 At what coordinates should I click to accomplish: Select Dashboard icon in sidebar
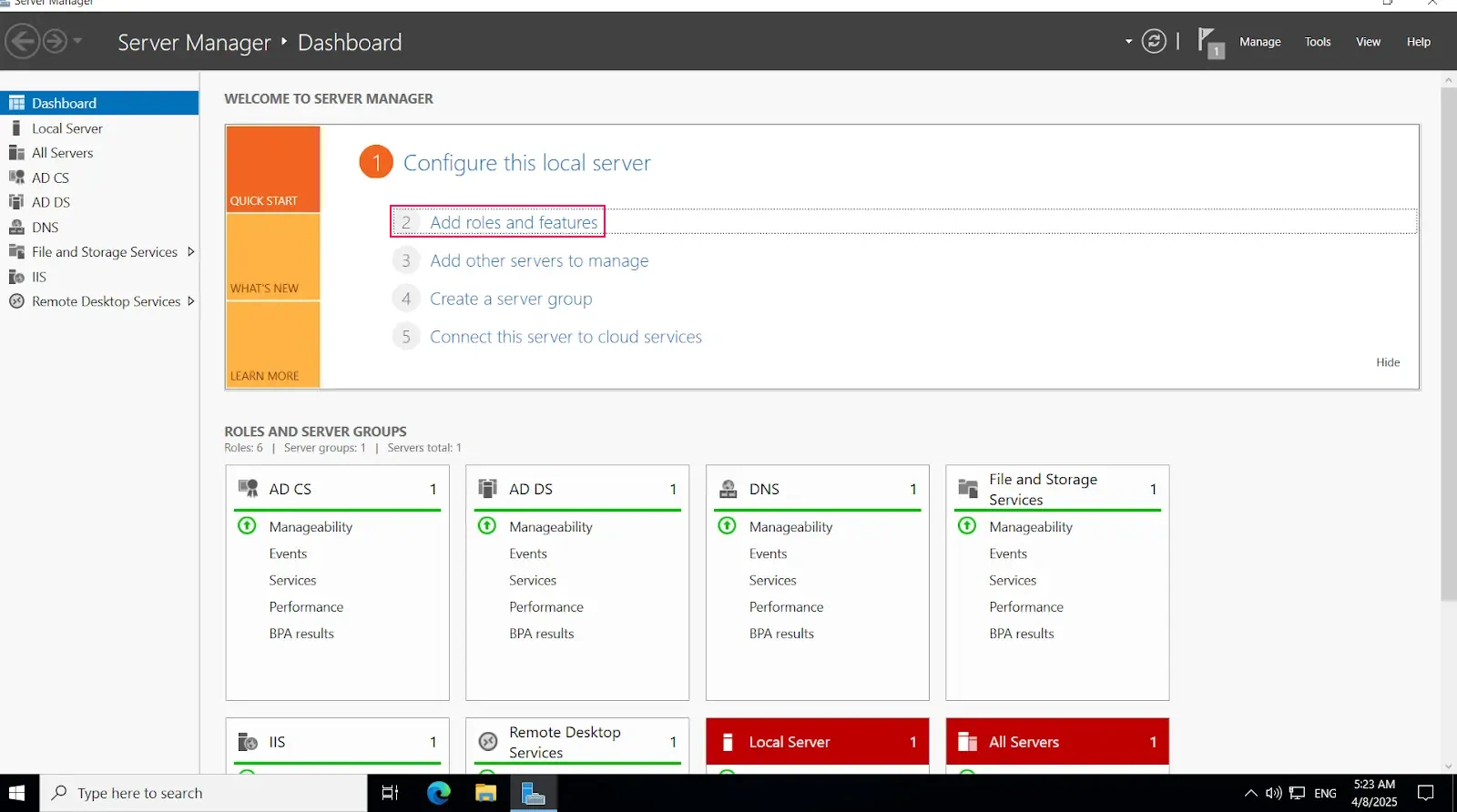point(16,103)
